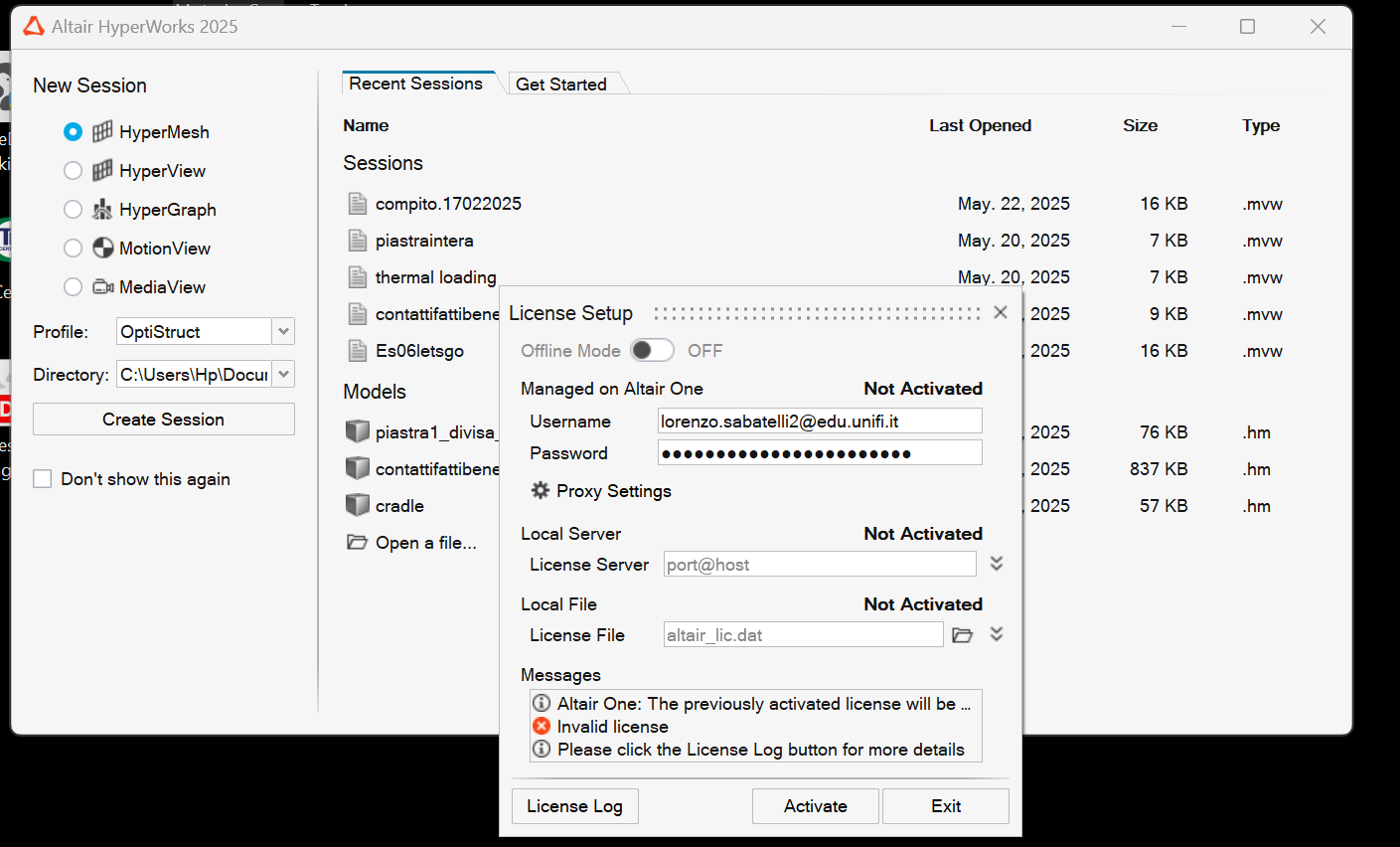Click the Altair HyperWorks logo in title bar
This screenshot has height=847, width=1400.
click(34, 26)
